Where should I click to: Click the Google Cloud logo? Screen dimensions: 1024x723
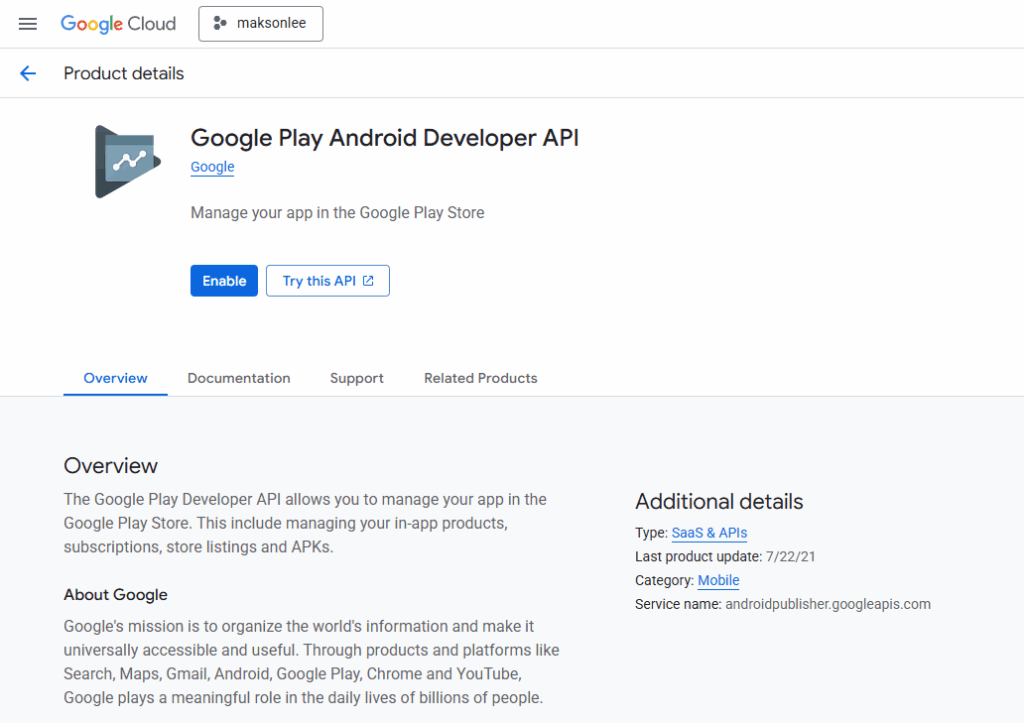pyautogui.click(x=118, y=24)
